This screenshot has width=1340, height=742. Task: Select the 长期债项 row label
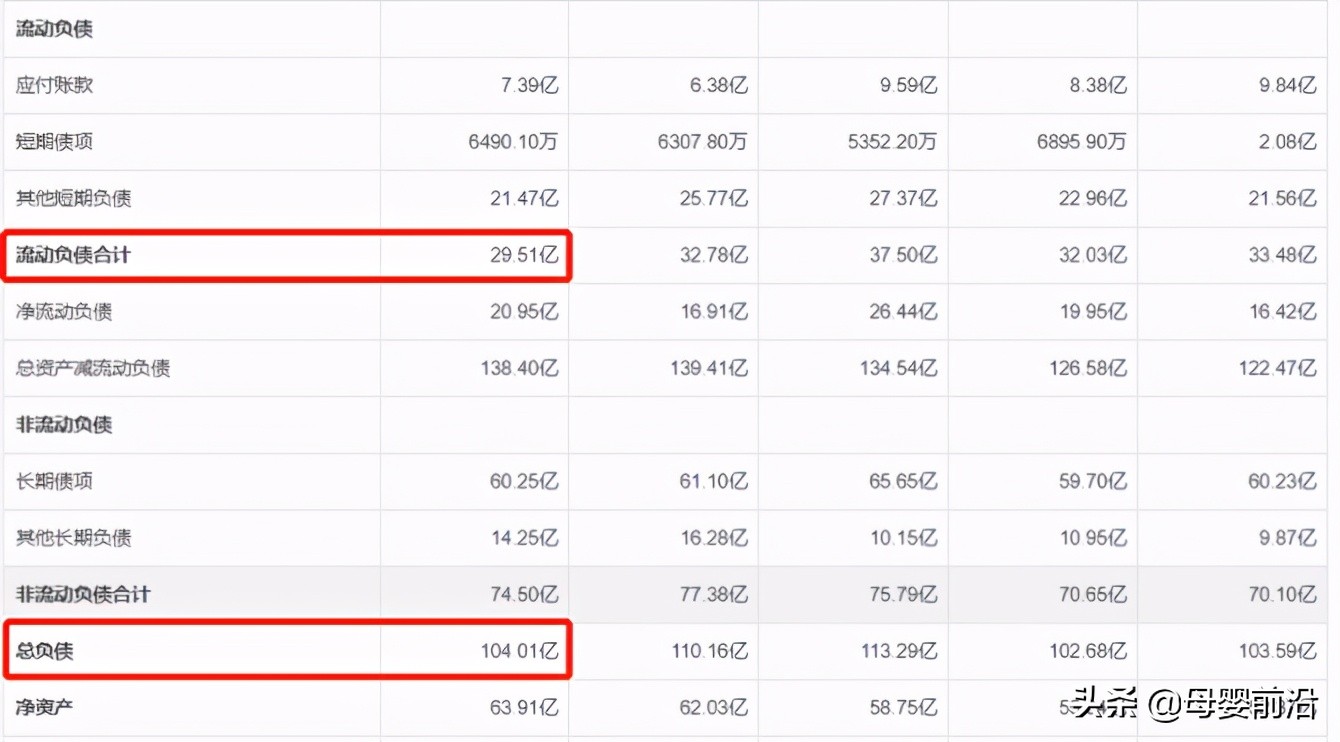[x=54, y=481]
